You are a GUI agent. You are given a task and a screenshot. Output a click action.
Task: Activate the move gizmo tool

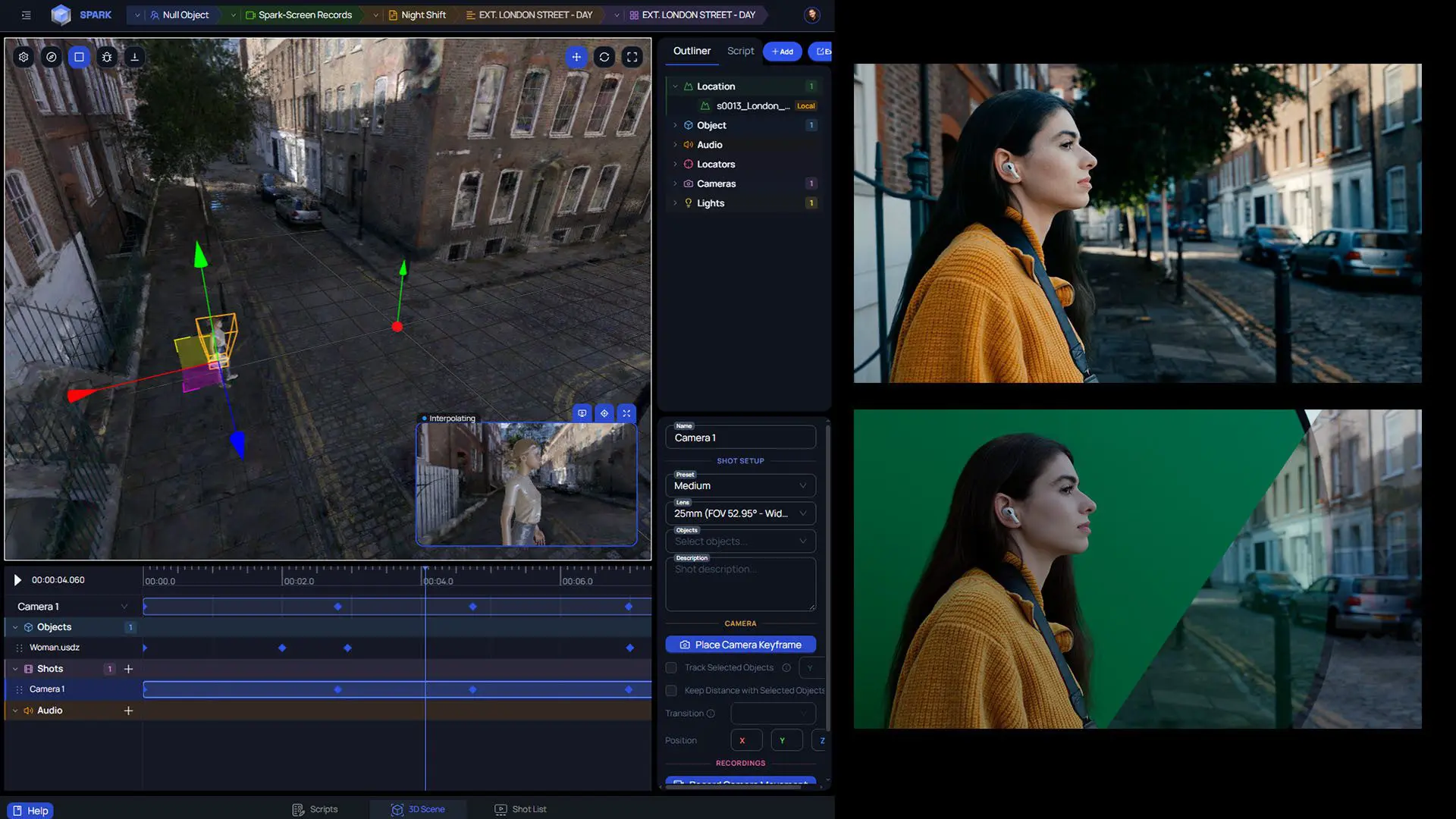pyautogui.click(x=576, y=57)
